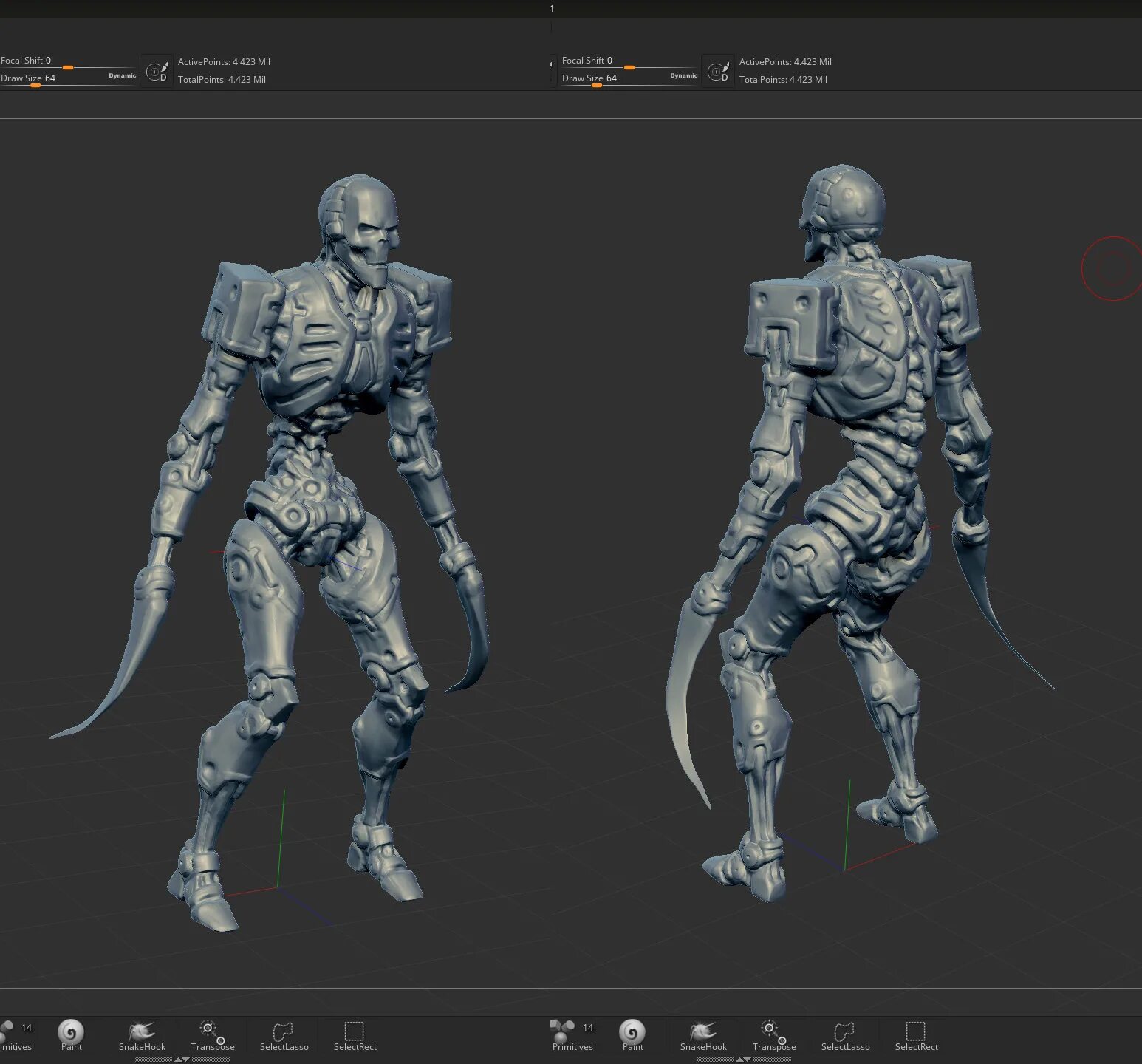Viewport: 1142px width, 1064px height.
Task: Select the Paint brush in the left panel
Action: [x=71, y=1035]
